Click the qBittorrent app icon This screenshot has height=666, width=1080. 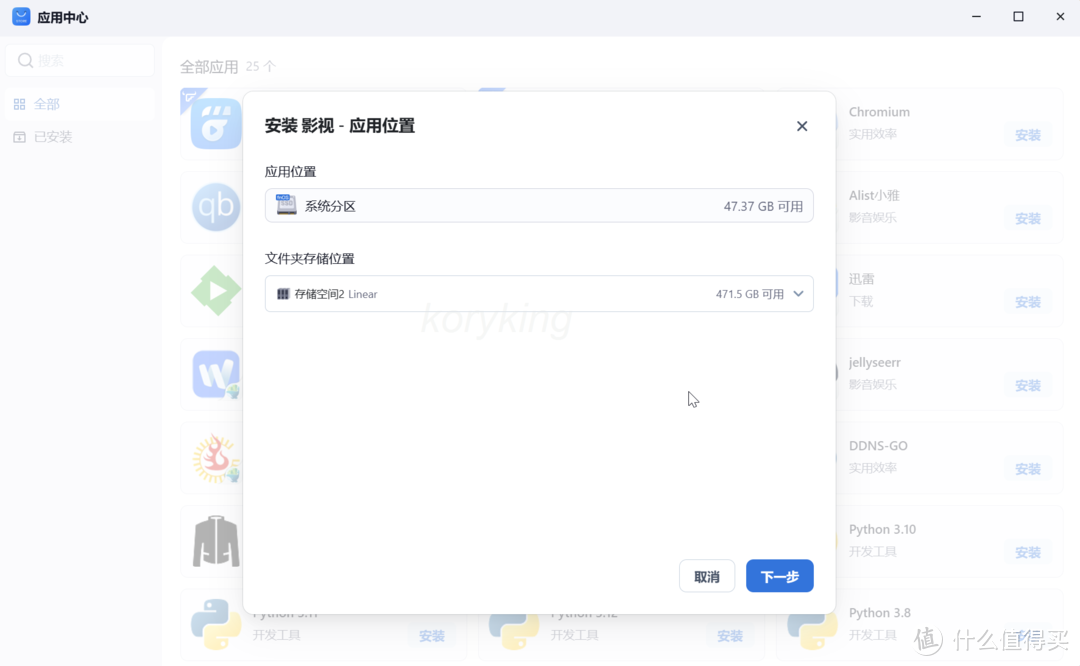click(215, 207)
